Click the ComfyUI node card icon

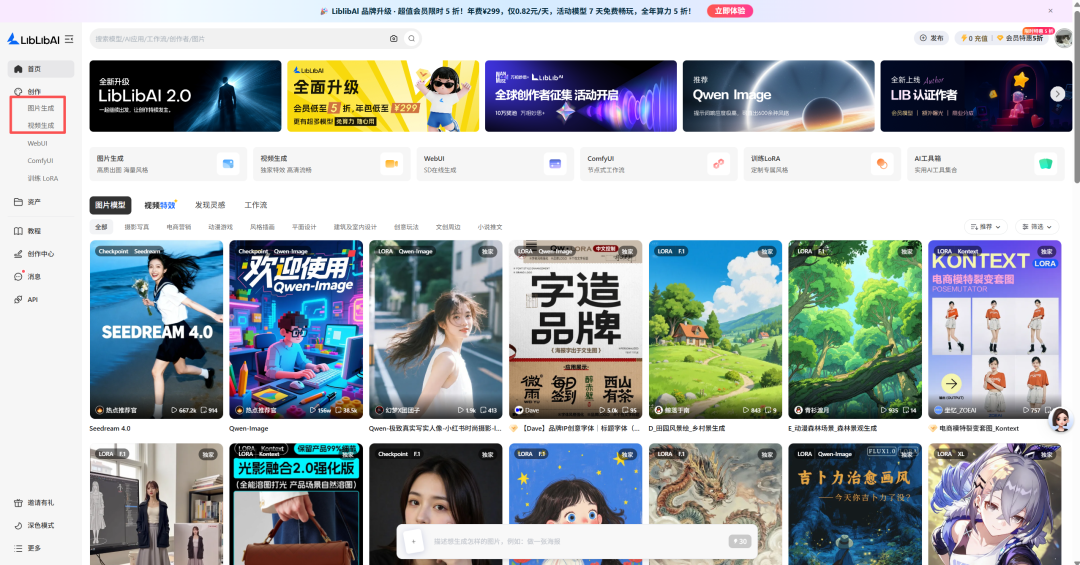[x=718, y=164]
